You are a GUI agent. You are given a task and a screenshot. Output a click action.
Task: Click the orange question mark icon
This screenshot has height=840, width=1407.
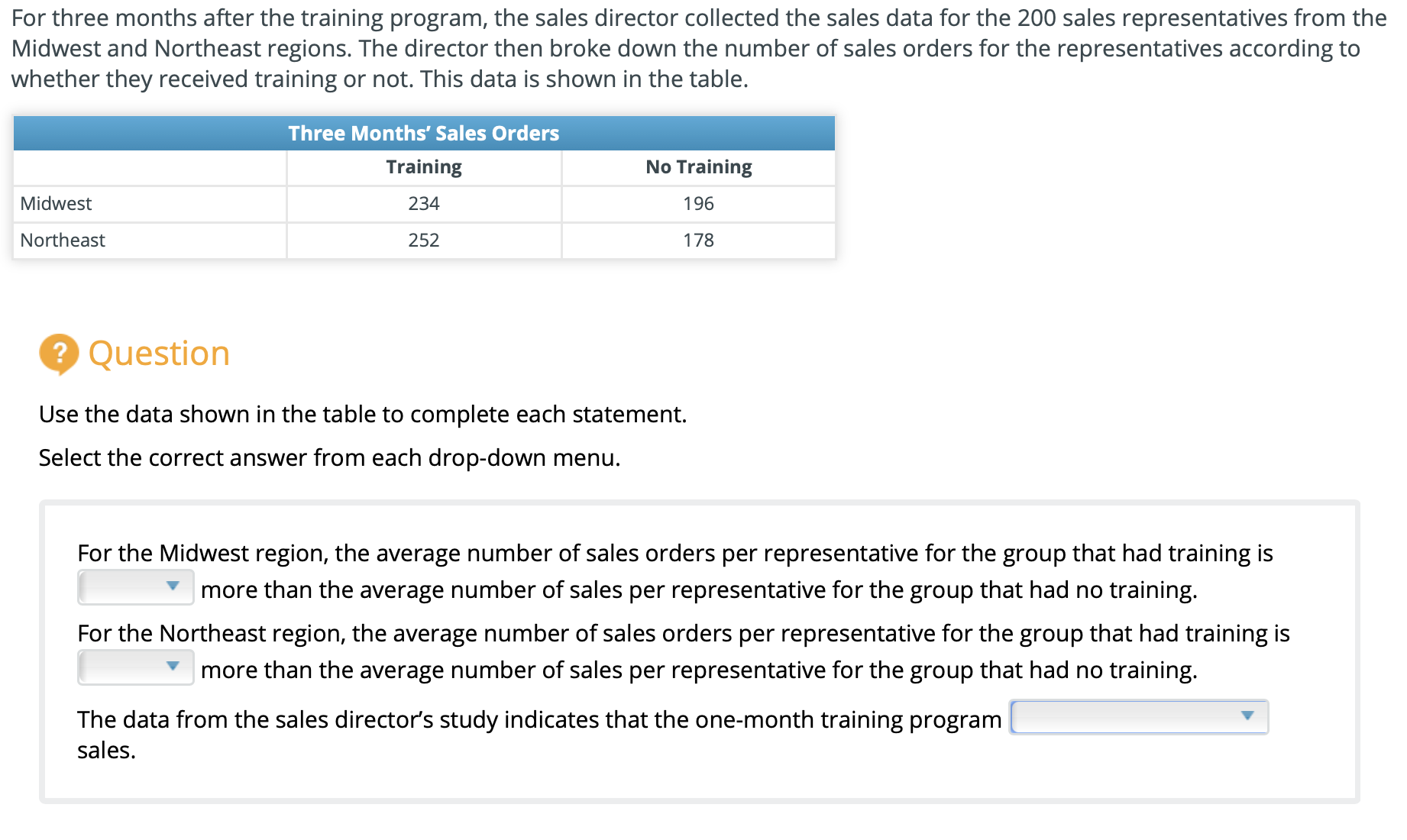pos(59,353)
